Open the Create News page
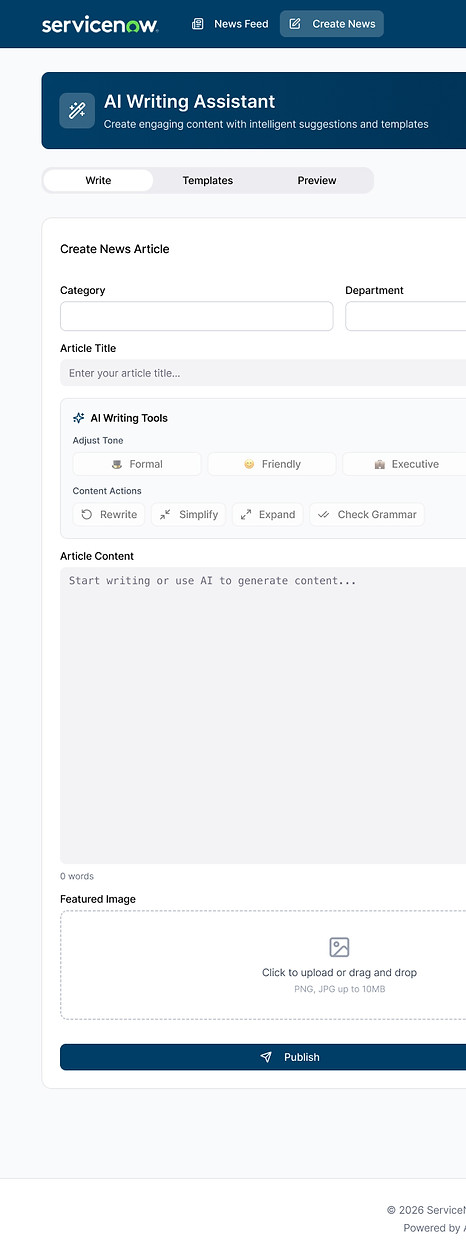 332,24
